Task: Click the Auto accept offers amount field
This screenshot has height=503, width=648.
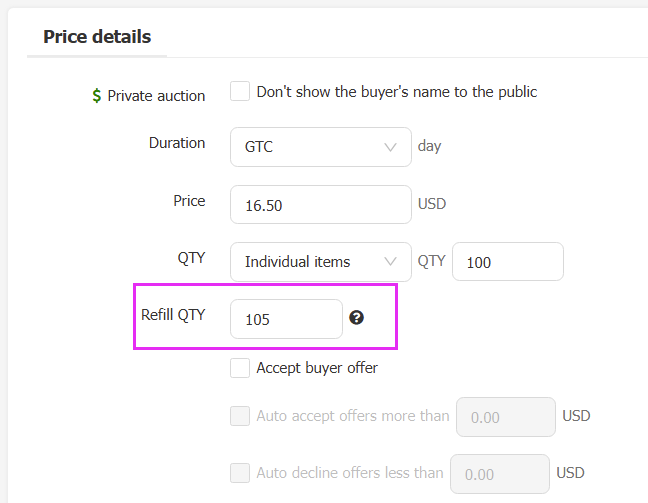Action: pyautogui.click(x=506, y=417)
